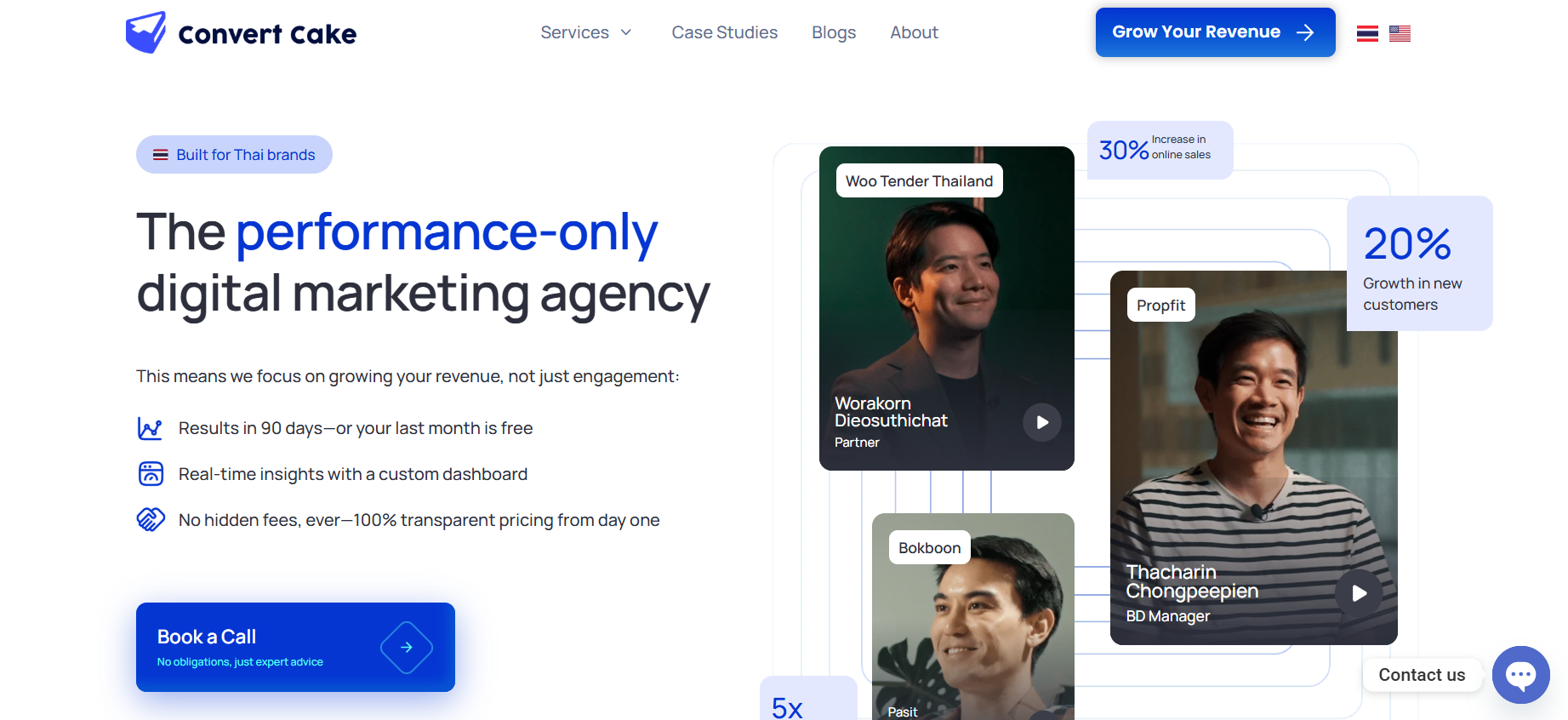The width and height of the screenshot is (1568, 720).
Task: Expand the Services dropdown chevron
Action: (626, 32)
